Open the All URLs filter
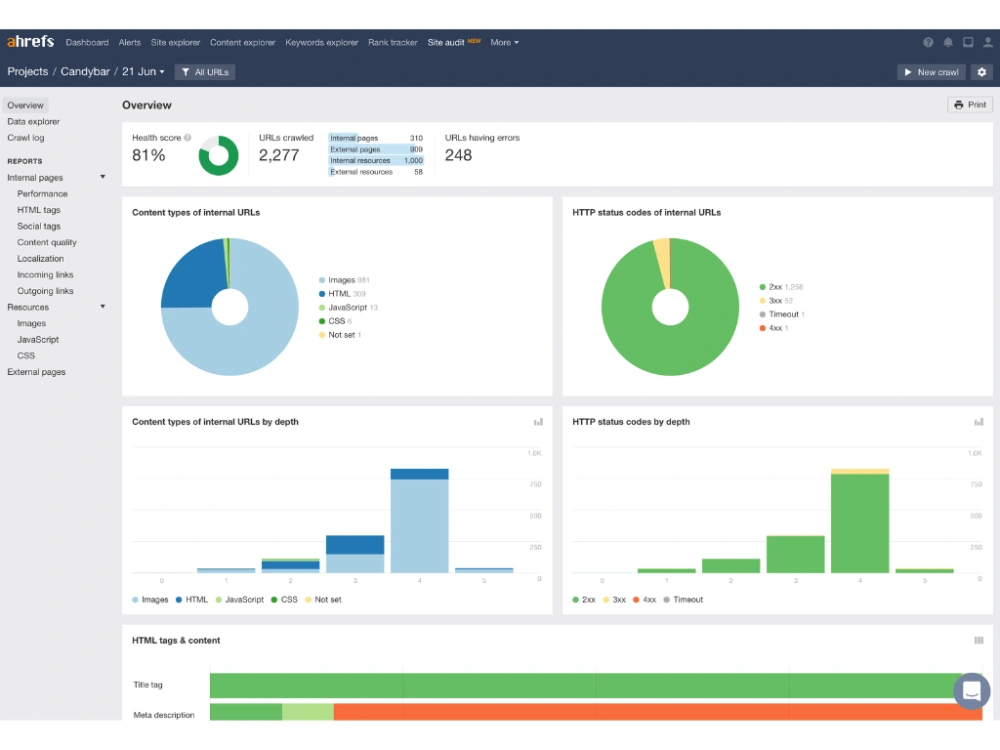The width and height of the screenshot is (1000, 750). (205, 72)
